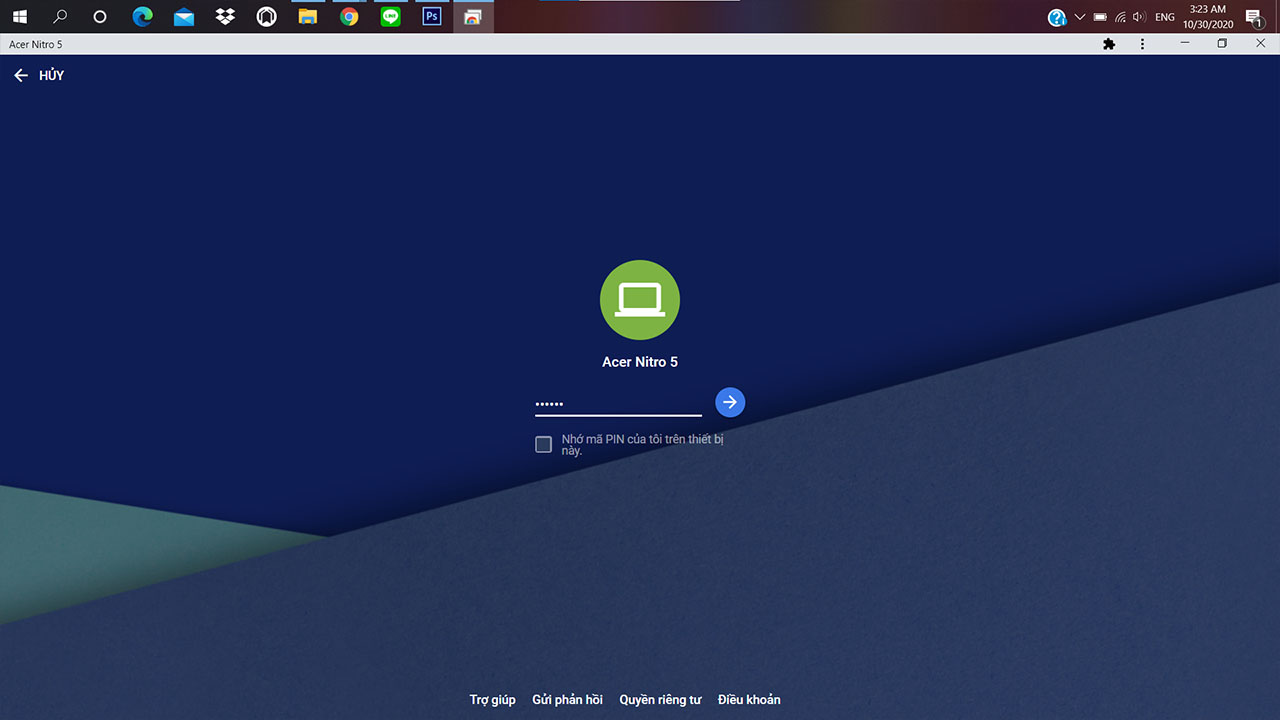
Task: Click the back arrow next to HỦY
Action: pos(21,76)
